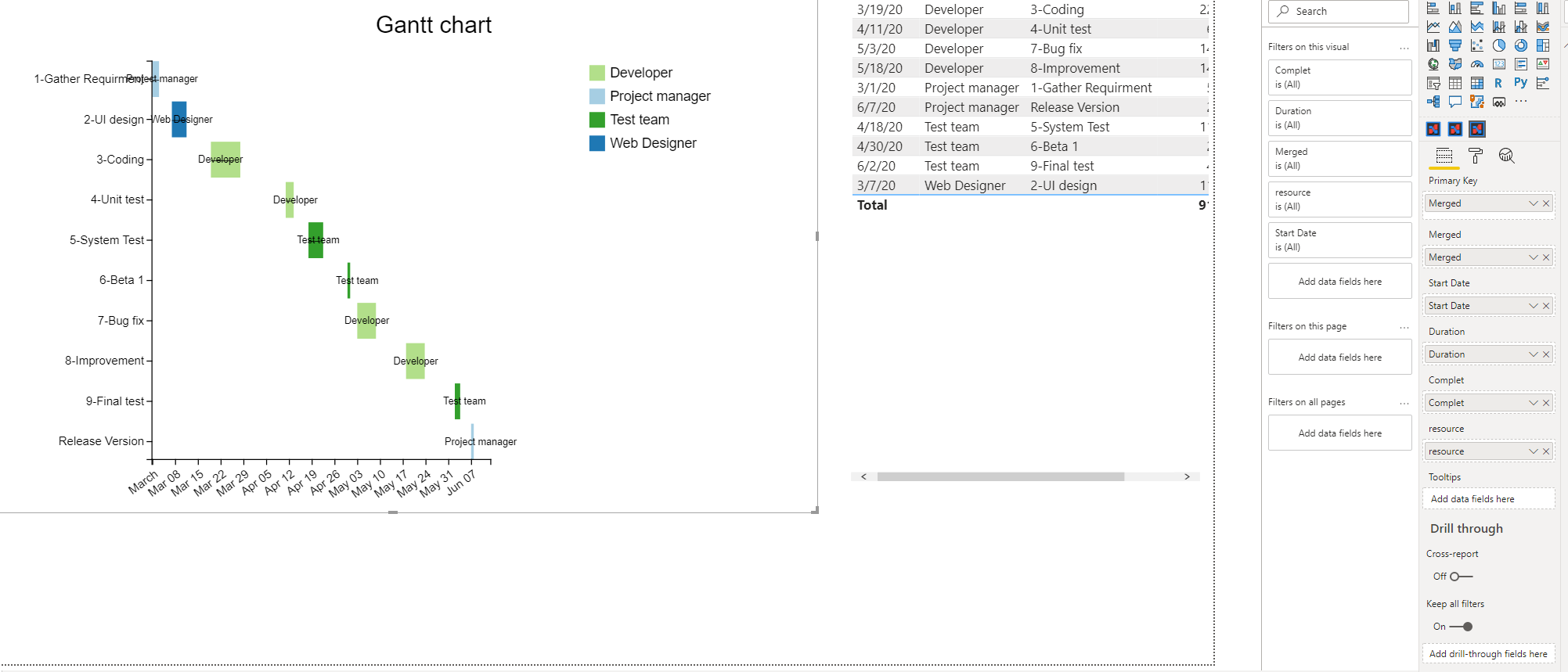This screenshot has height=672, width=1568.
Task: Pick the funnel chart visual
Action: point(1454,45)
